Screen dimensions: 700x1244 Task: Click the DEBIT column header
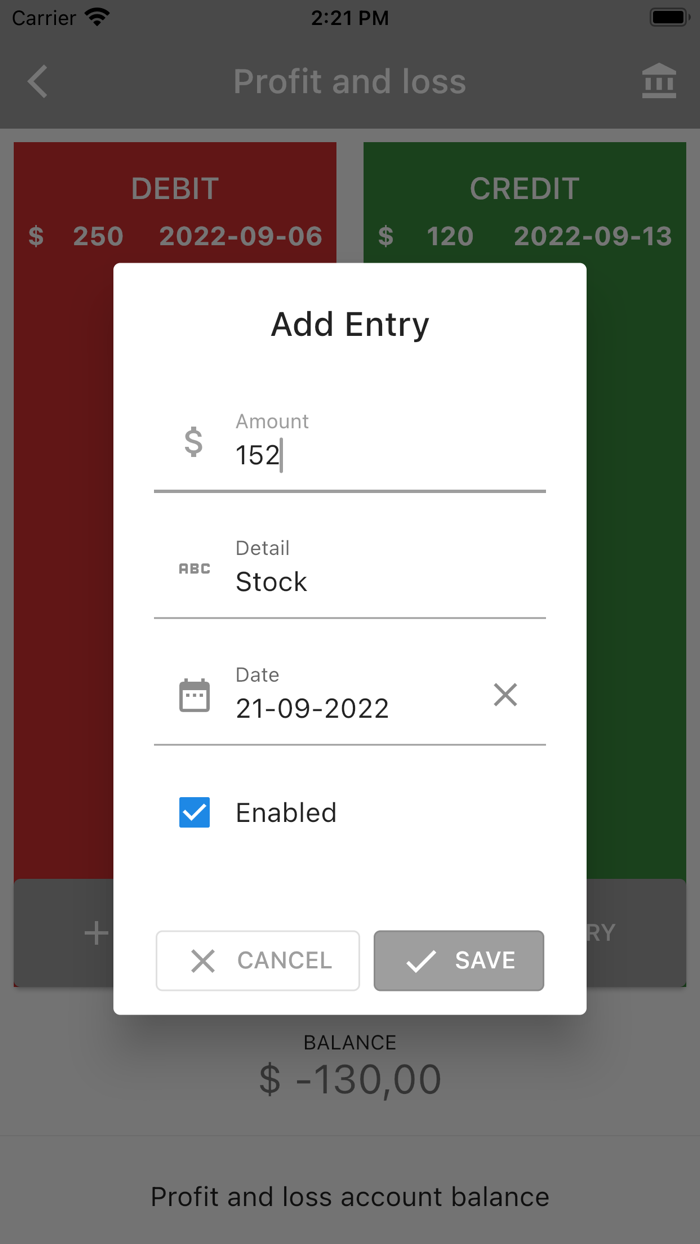(175, 188)
